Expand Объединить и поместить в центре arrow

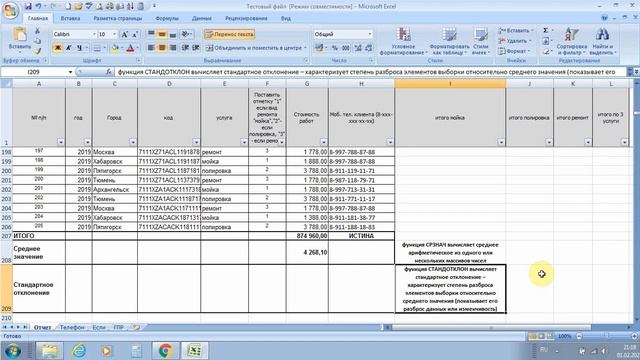(305, 48)
